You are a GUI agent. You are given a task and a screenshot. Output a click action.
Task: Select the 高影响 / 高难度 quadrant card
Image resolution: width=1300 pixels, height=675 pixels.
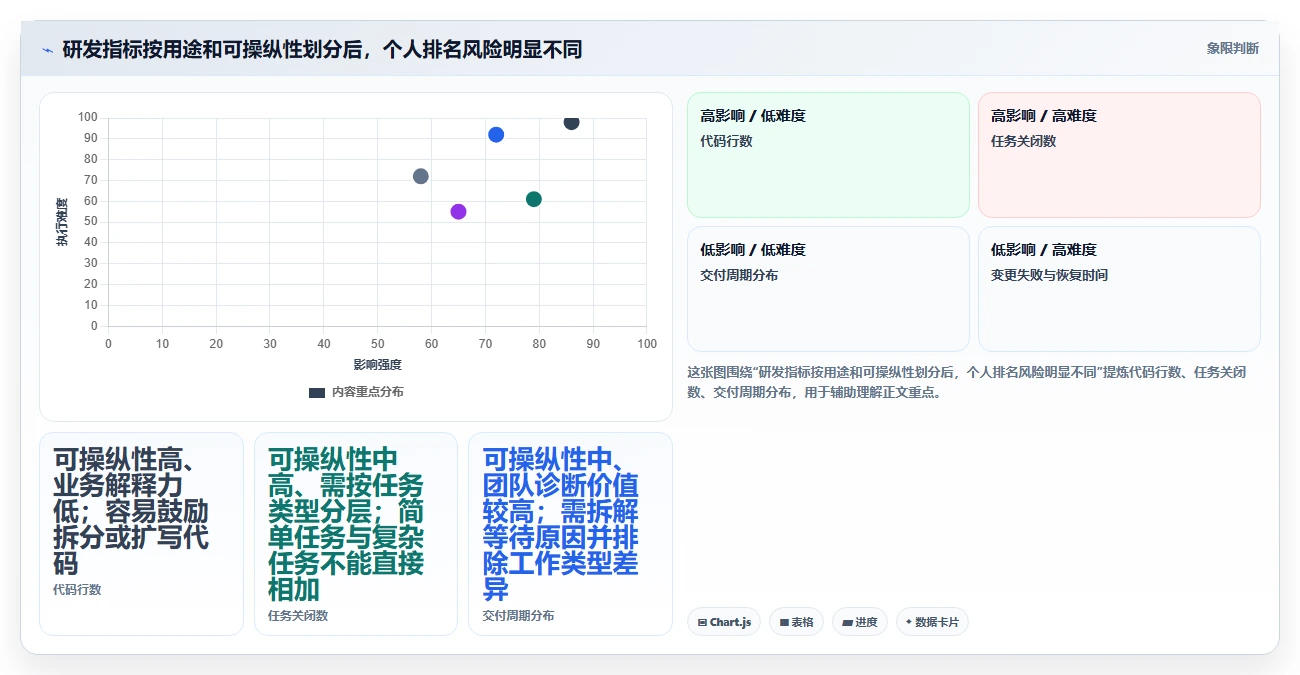point(1119,155)
